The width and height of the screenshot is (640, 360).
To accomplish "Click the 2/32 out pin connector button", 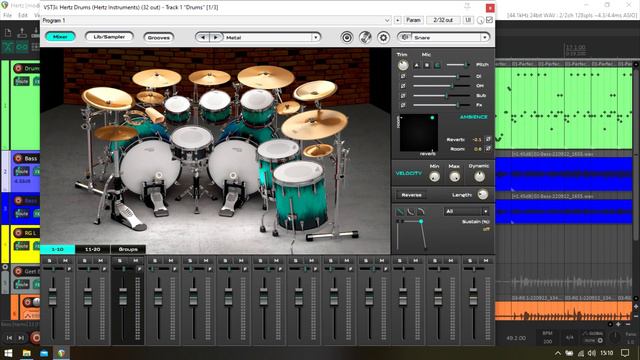I will point(443,20).
